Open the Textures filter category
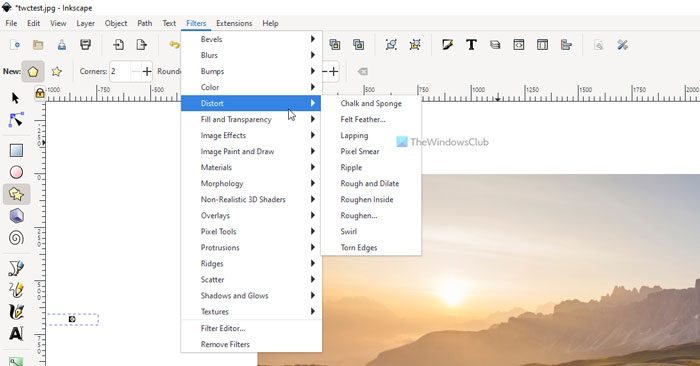The image size is (700, 366). pyautogui.click(x=251, y=312)
